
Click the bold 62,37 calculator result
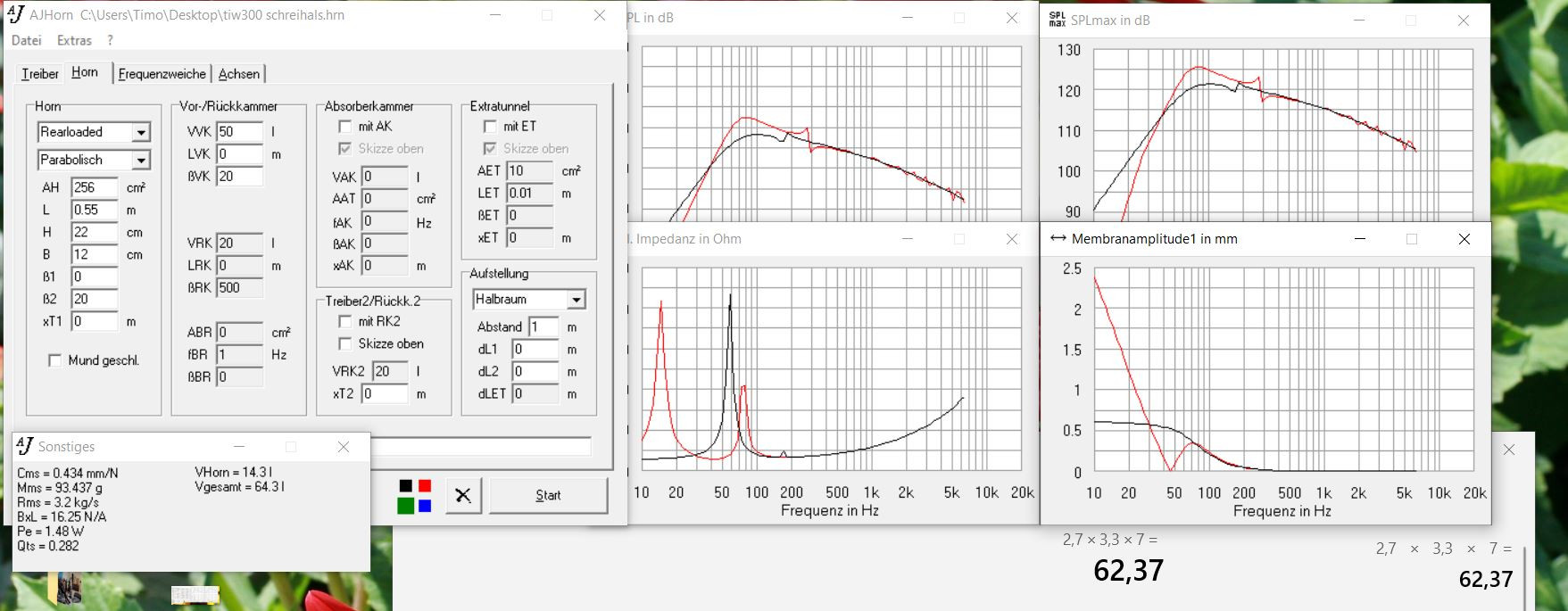(1128, 570)
